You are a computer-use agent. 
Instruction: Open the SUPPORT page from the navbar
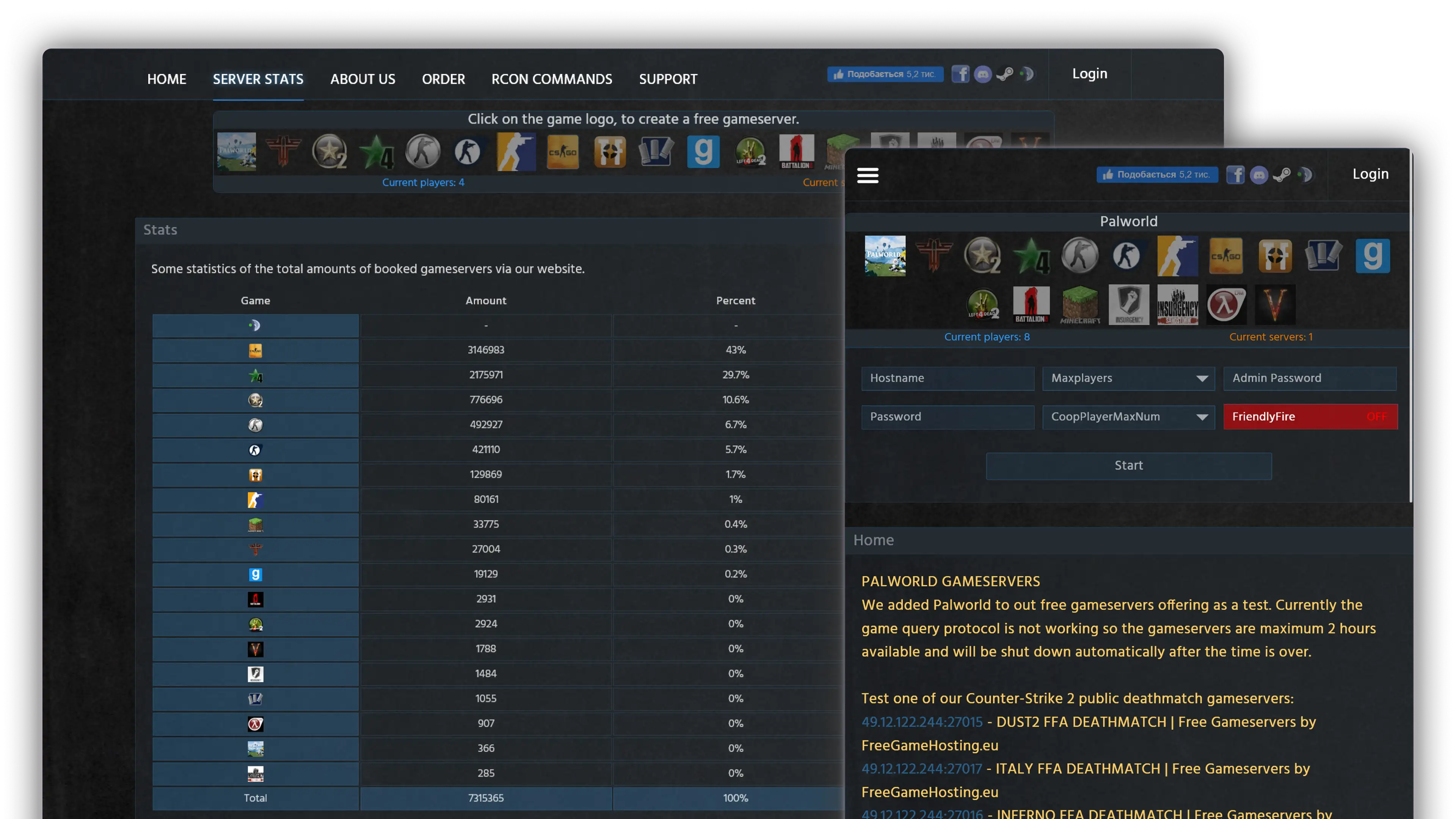(x=668, y=79)
